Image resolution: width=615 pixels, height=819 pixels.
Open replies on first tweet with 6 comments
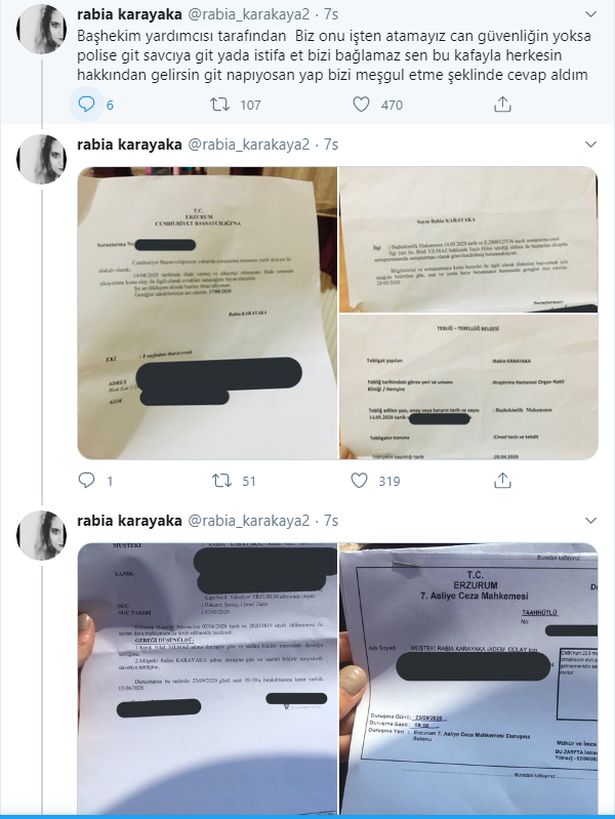pyautogui.click(x=86, y=104)
